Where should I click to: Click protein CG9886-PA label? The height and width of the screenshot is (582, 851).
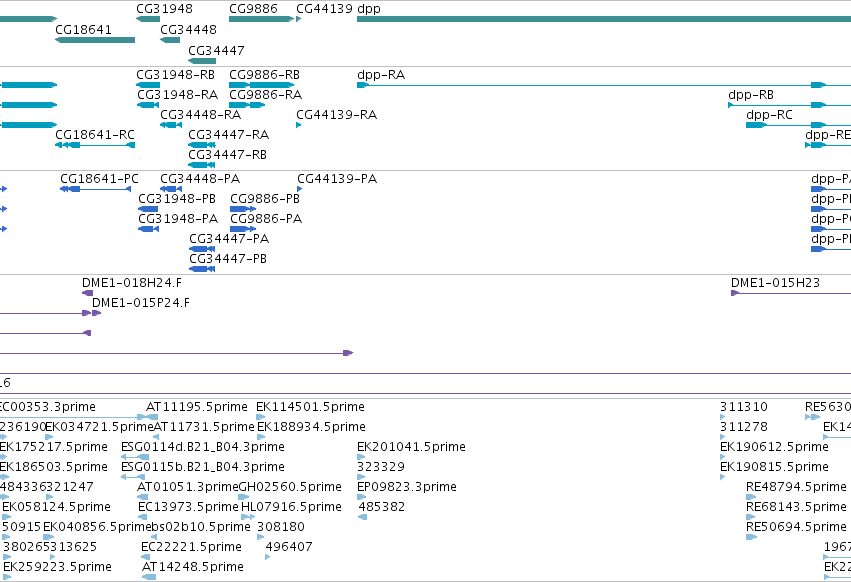click(x=266, y=219)
